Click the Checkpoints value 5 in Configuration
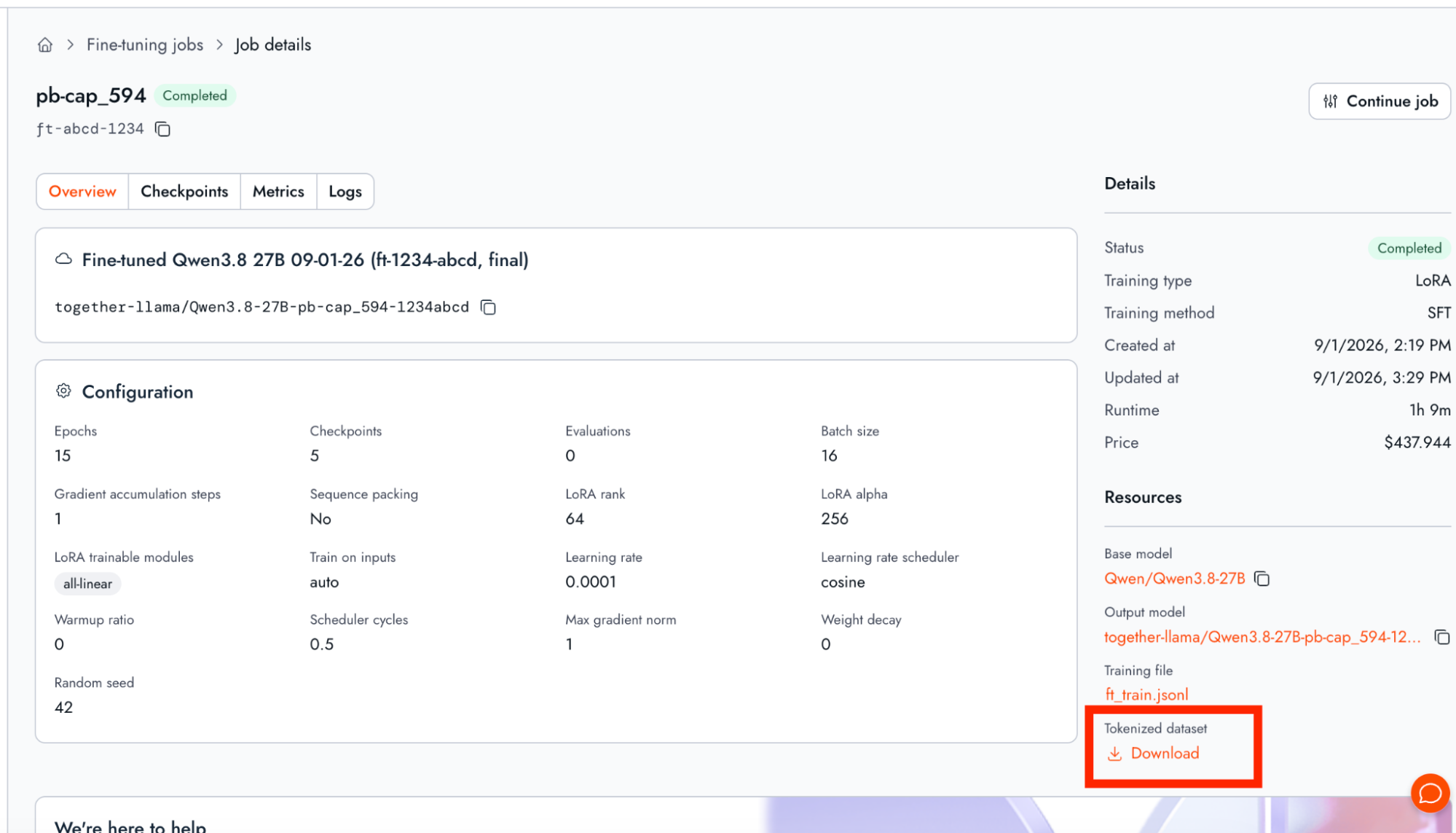The height and width of the screenshot is (833, 1456). (315, 455)
